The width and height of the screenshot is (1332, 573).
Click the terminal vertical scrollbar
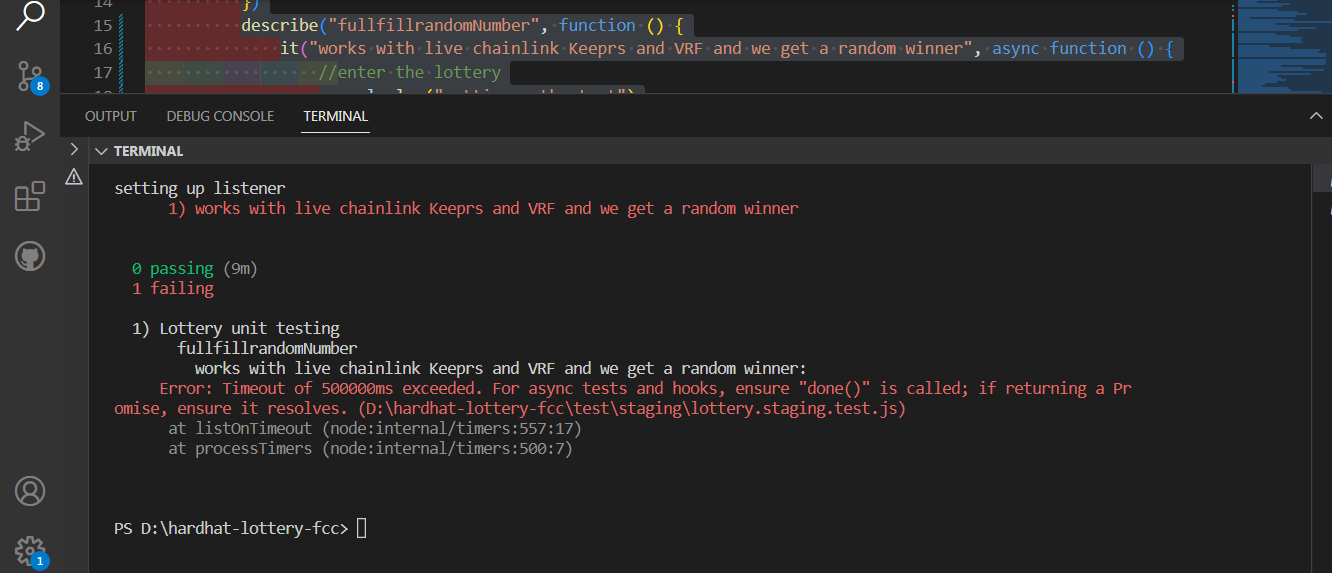tap(1321, 178)
